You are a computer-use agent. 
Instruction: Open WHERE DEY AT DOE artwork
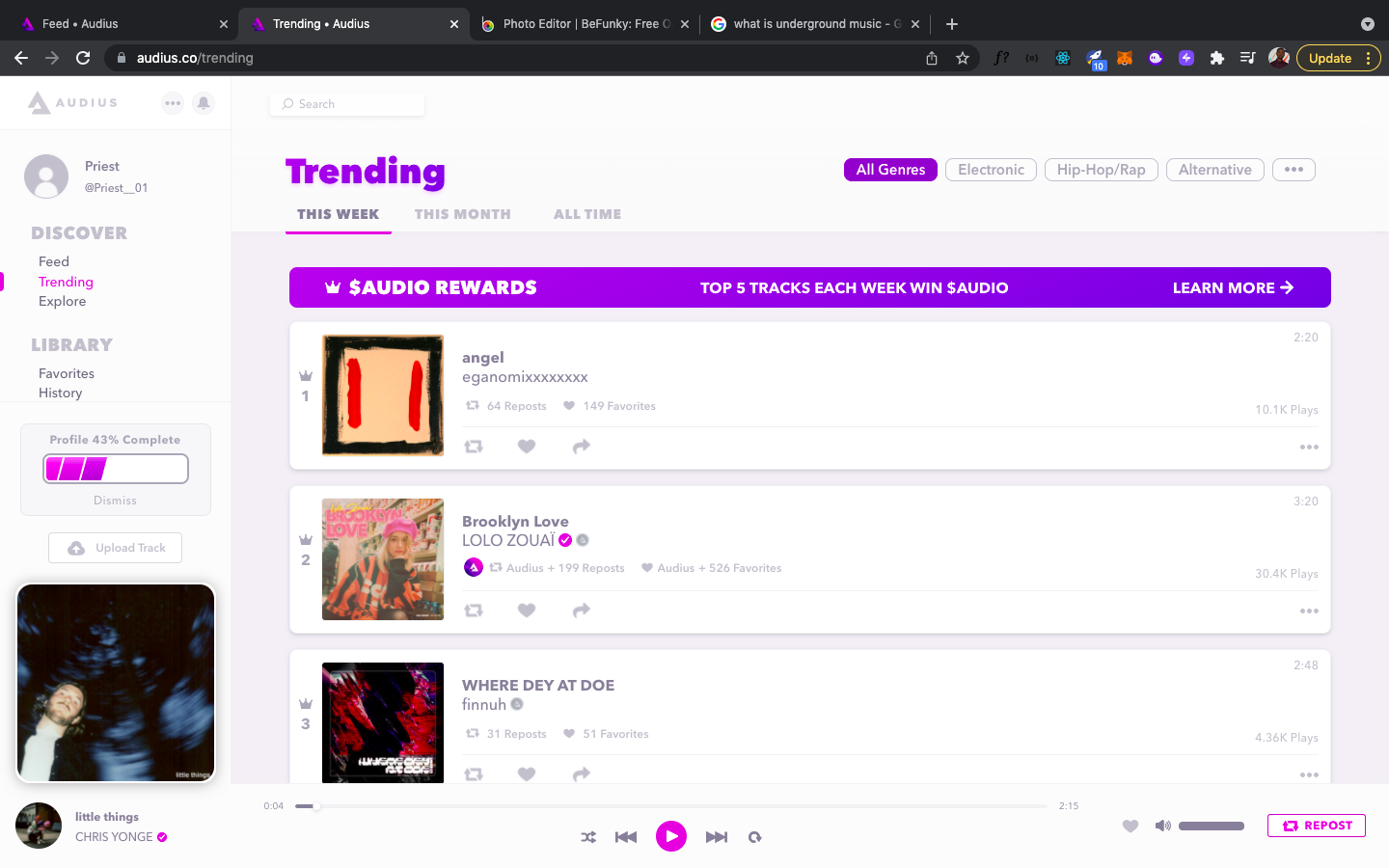click(x=383, y=722)
